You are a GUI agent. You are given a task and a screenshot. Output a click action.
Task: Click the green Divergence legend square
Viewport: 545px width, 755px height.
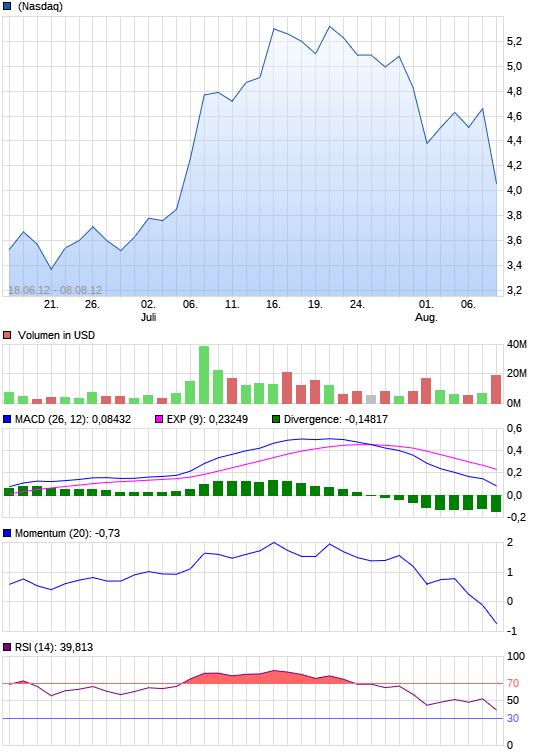tap(276, 419)
